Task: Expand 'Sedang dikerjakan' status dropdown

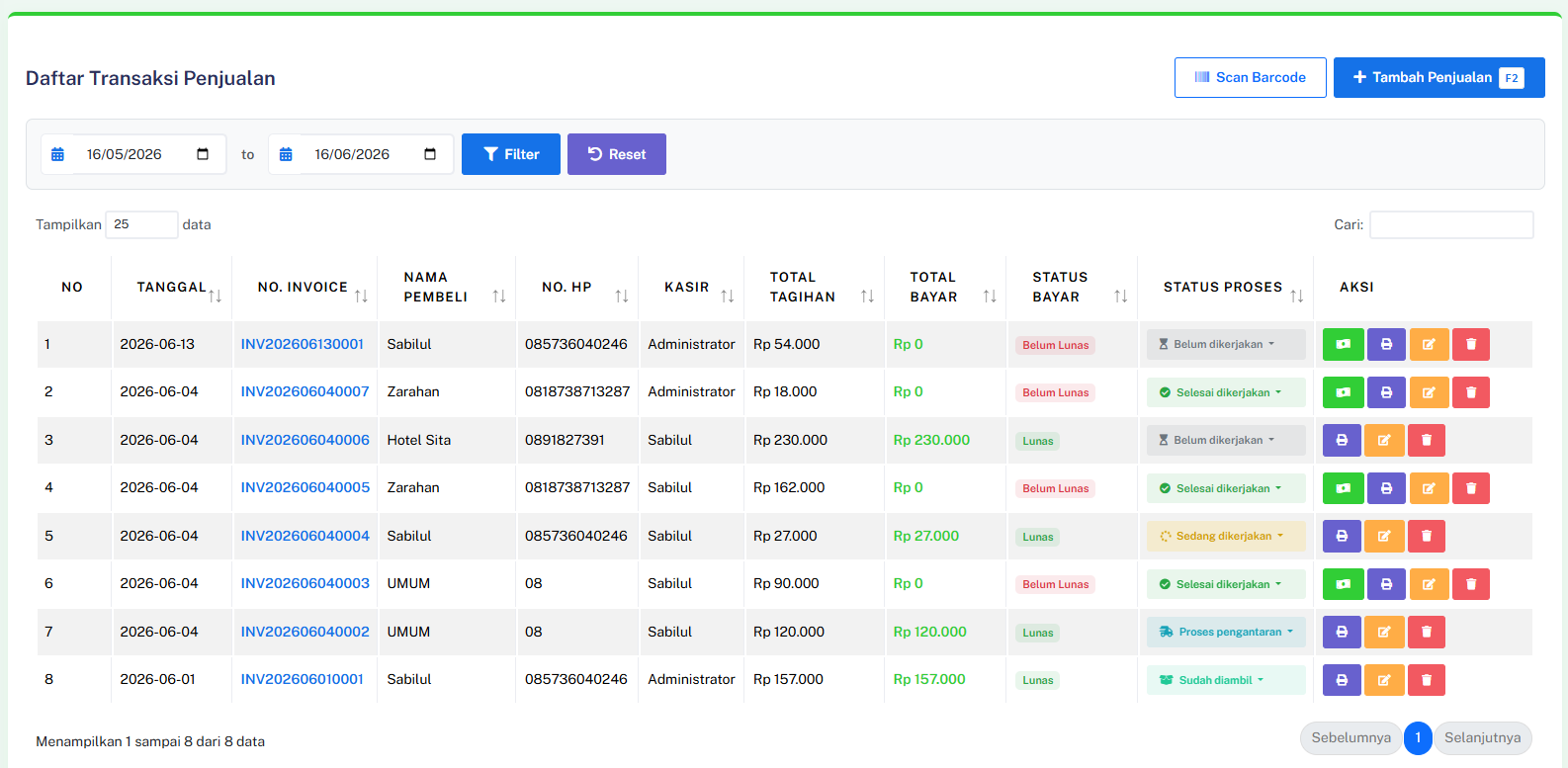Action: coord(1226,536)
